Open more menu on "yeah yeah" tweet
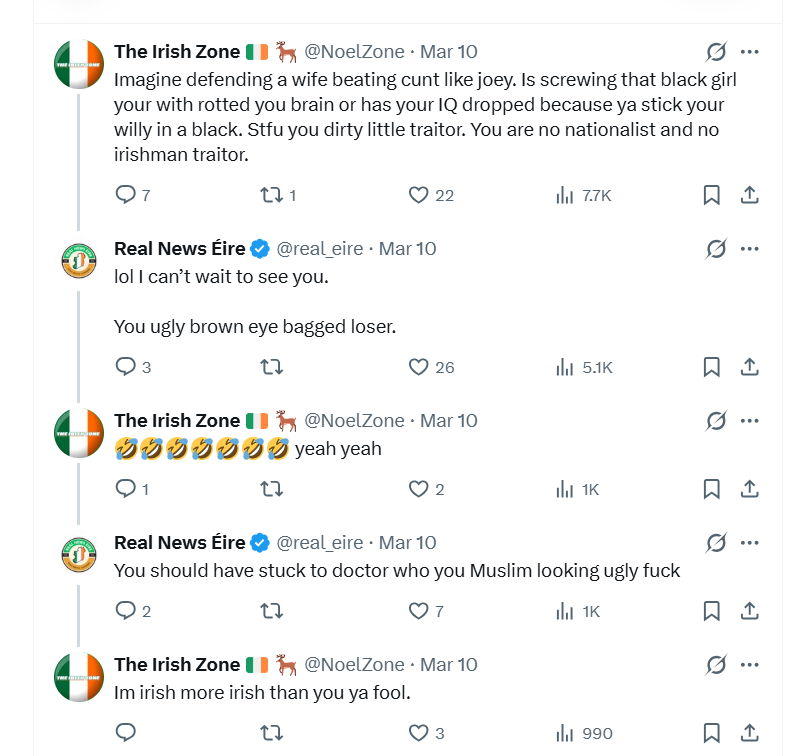The width and height of the screenshot is (785, 756). [x=749, y=420]
